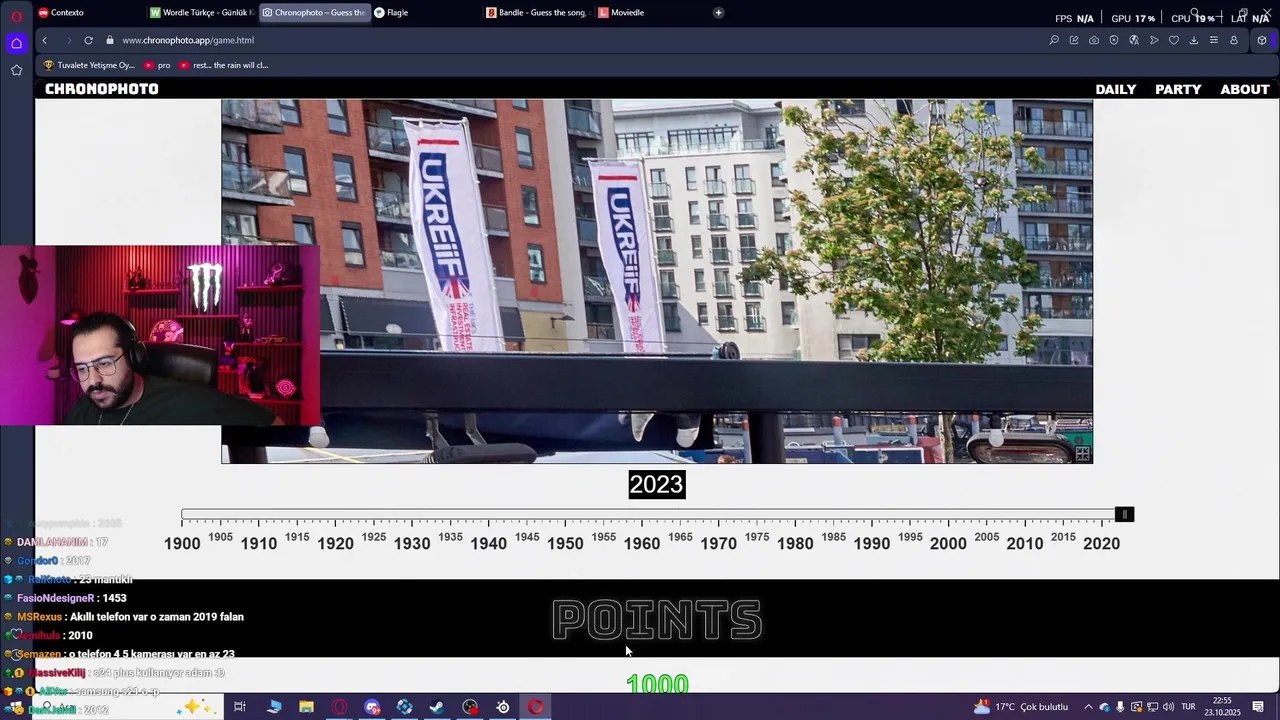
Task: Open clock and date 22:55
Action: [x=1222, y=707]
